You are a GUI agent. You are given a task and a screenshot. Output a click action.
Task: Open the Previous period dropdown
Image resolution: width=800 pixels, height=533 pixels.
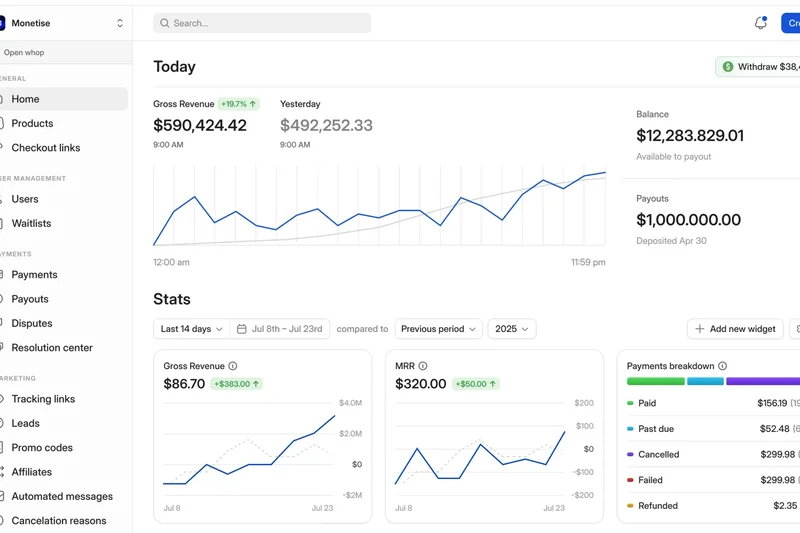click(439, 329)
